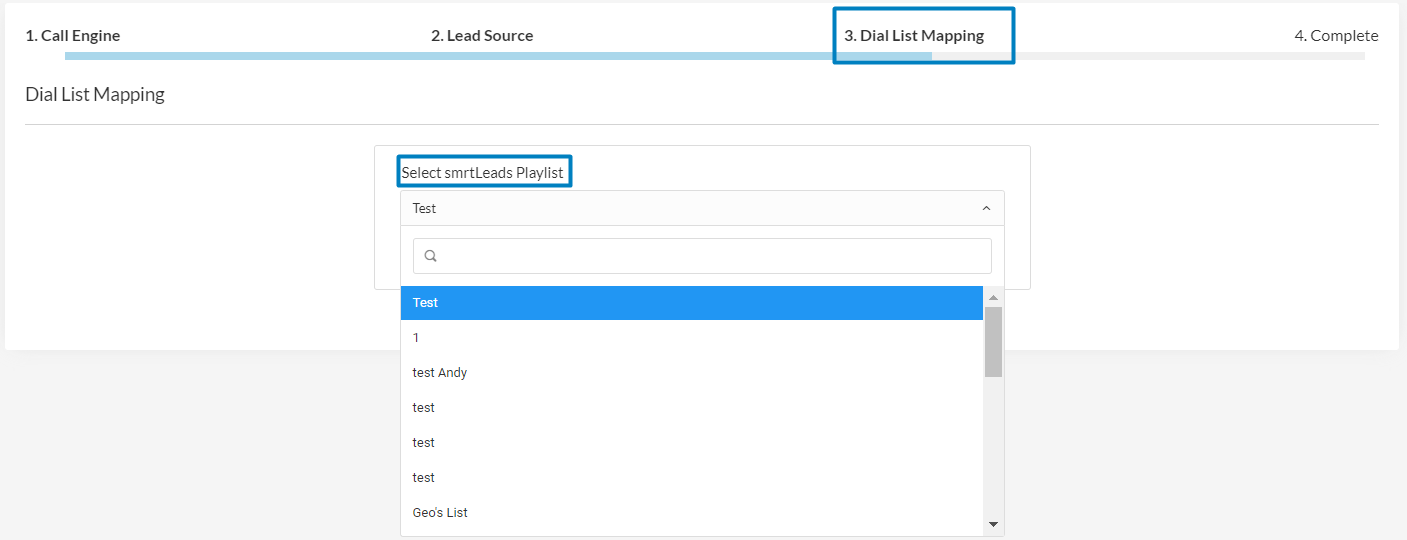1407x540 pixels.
Task: Jump to the '4. Complete' step
Action: (x=1336, y=36)
